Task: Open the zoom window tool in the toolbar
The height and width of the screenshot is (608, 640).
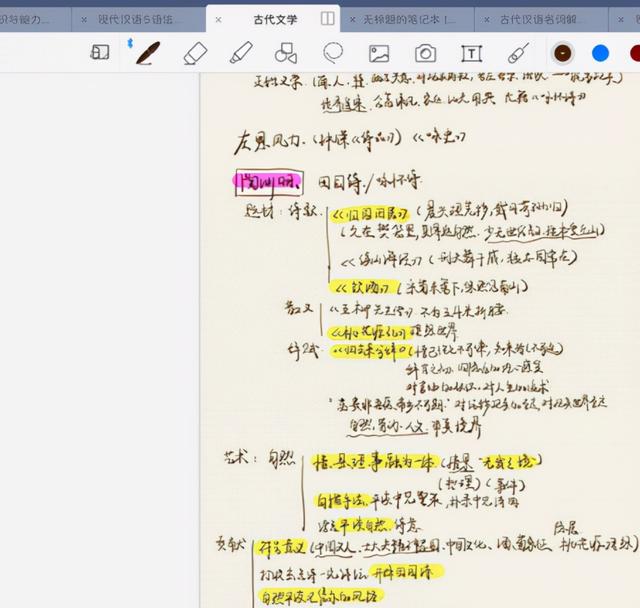Action: coord(100,53)
